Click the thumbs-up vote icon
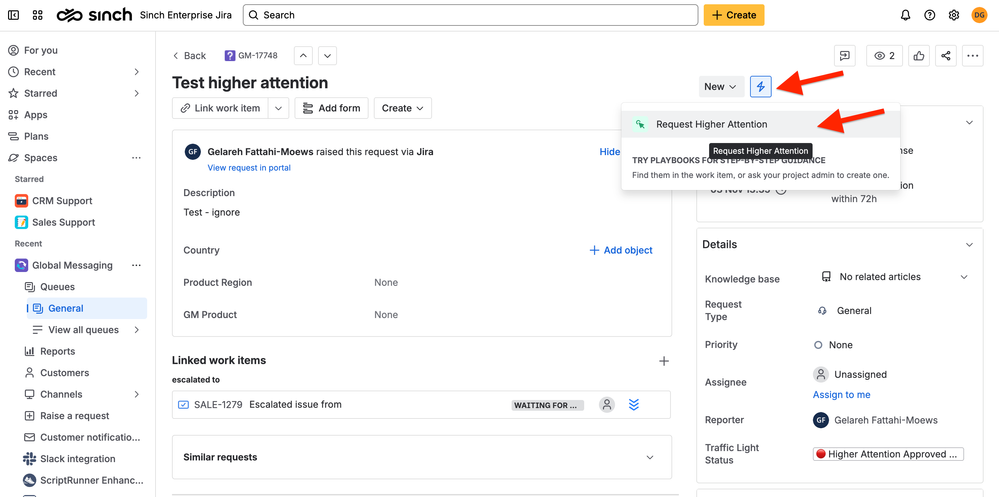The width and height of the screenshot is (999, 497). click(919, 56)
